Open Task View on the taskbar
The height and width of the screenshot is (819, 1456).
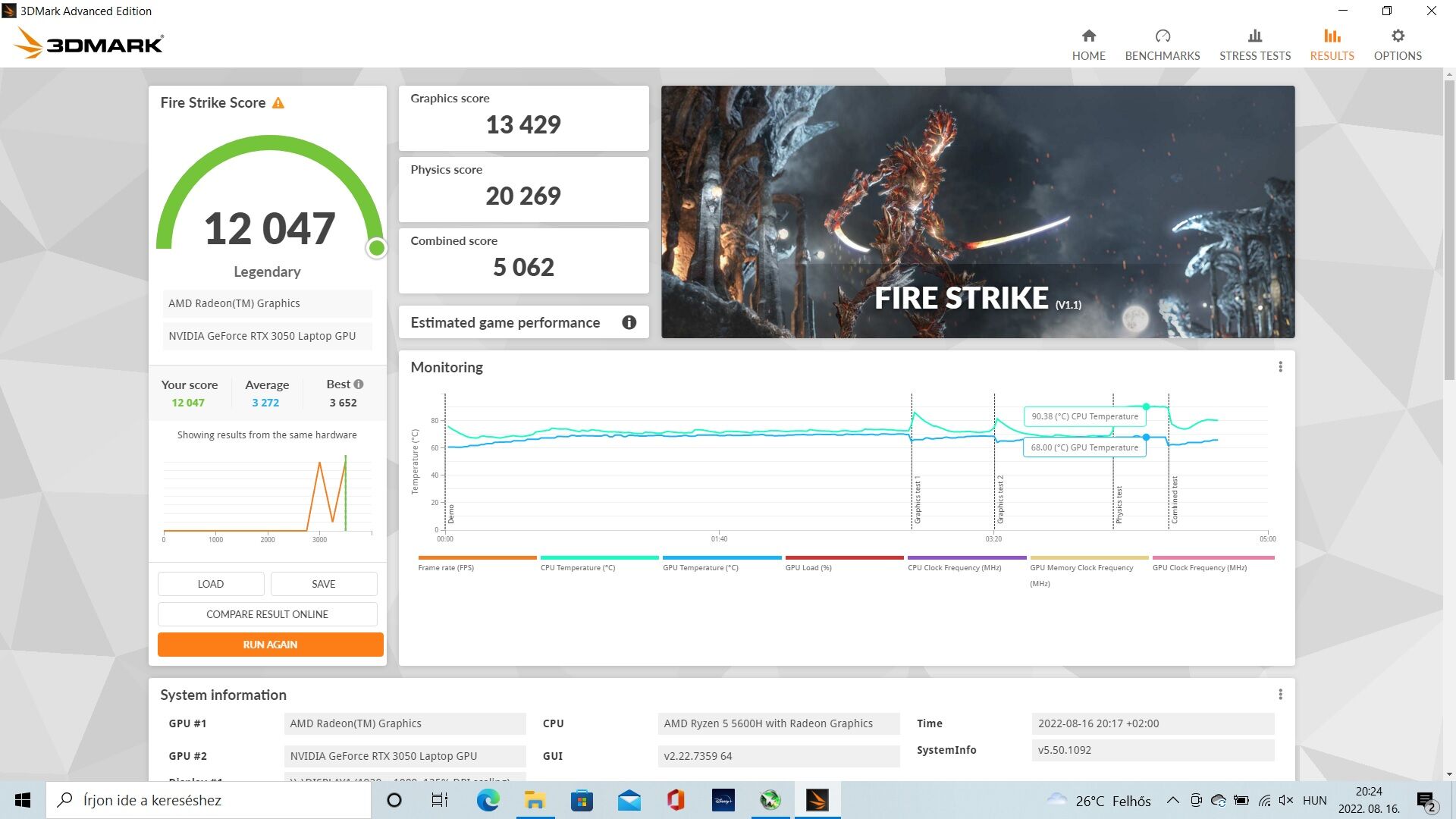440,800
